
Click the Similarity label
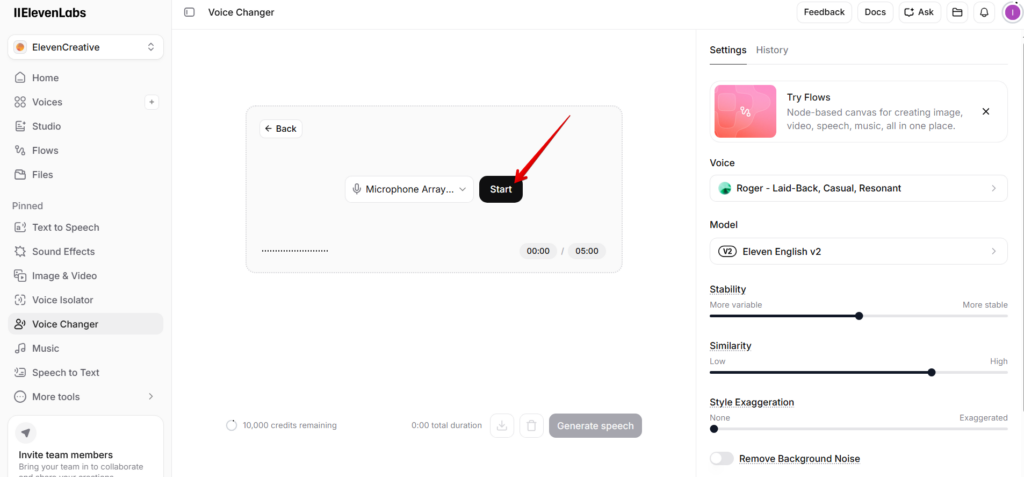pyautogui.click(x=730, y=346)
